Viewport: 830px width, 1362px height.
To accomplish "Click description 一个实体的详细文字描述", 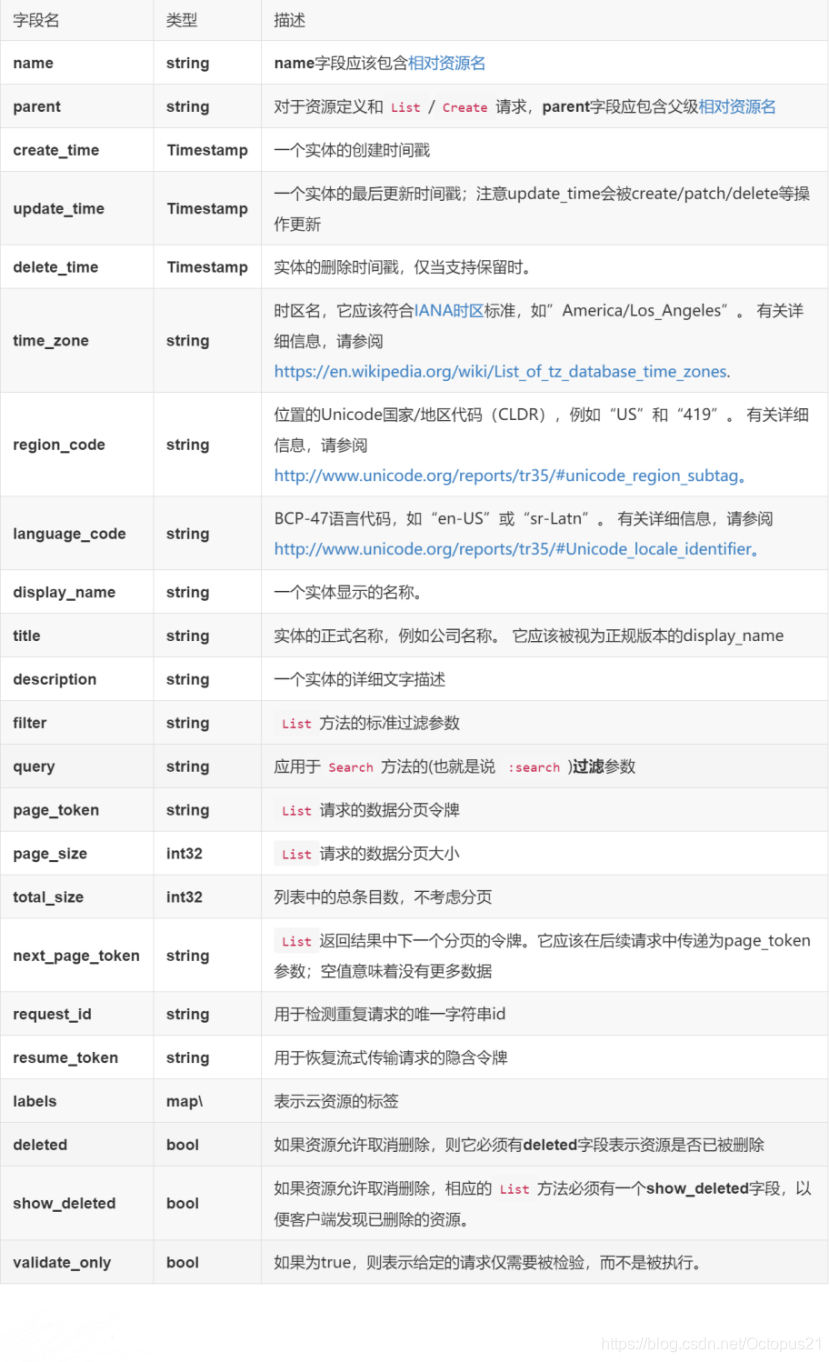I will tap(360, 680).
